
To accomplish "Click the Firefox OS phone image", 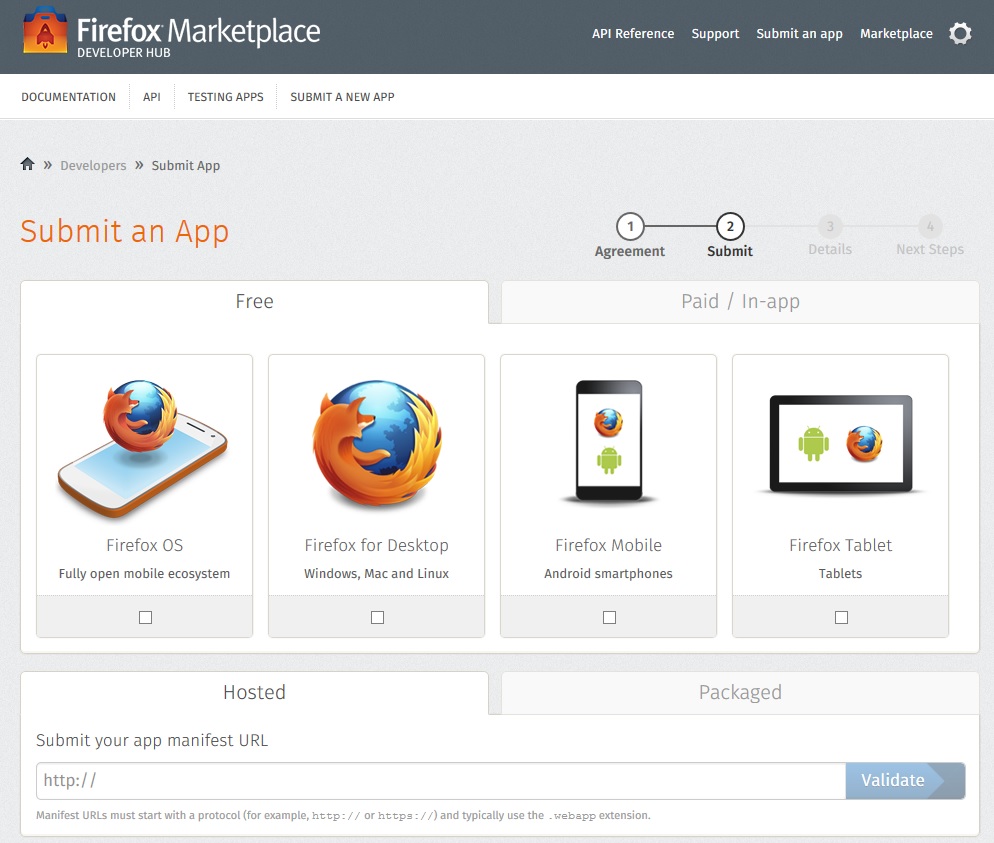I will coord(144,449).
